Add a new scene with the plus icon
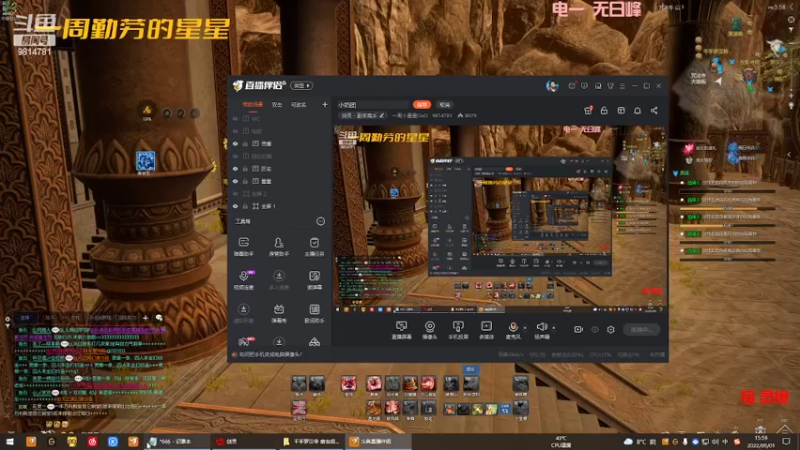The image size is (800, 450). (324, 105)
